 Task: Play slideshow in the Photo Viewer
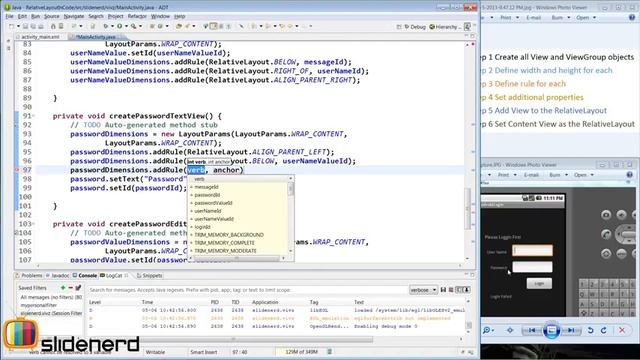[551, 330]
